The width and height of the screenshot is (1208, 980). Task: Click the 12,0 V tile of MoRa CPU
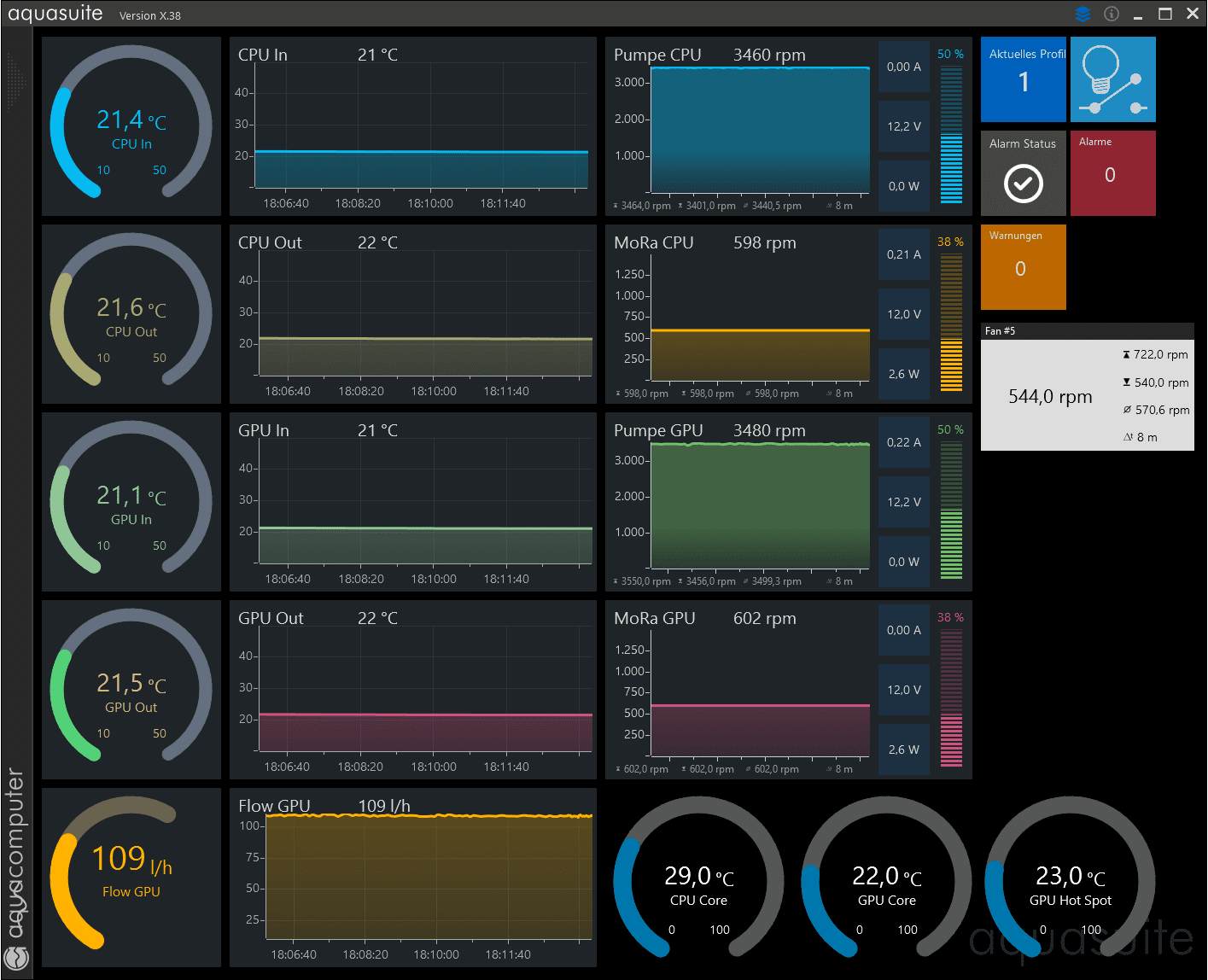[x=904, y=314]
